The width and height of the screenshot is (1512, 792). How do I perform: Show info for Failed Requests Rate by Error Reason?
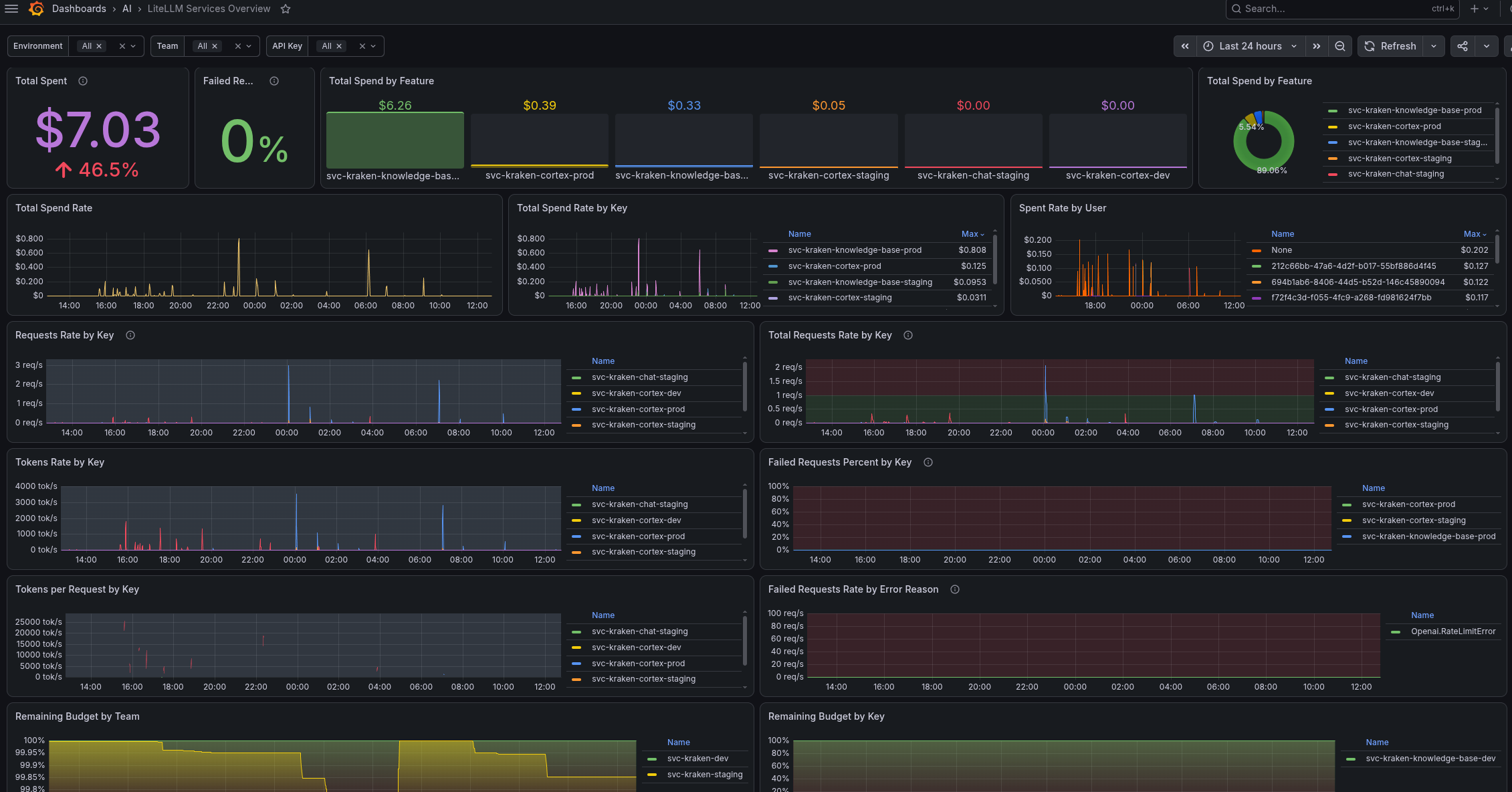click(955, 589)
